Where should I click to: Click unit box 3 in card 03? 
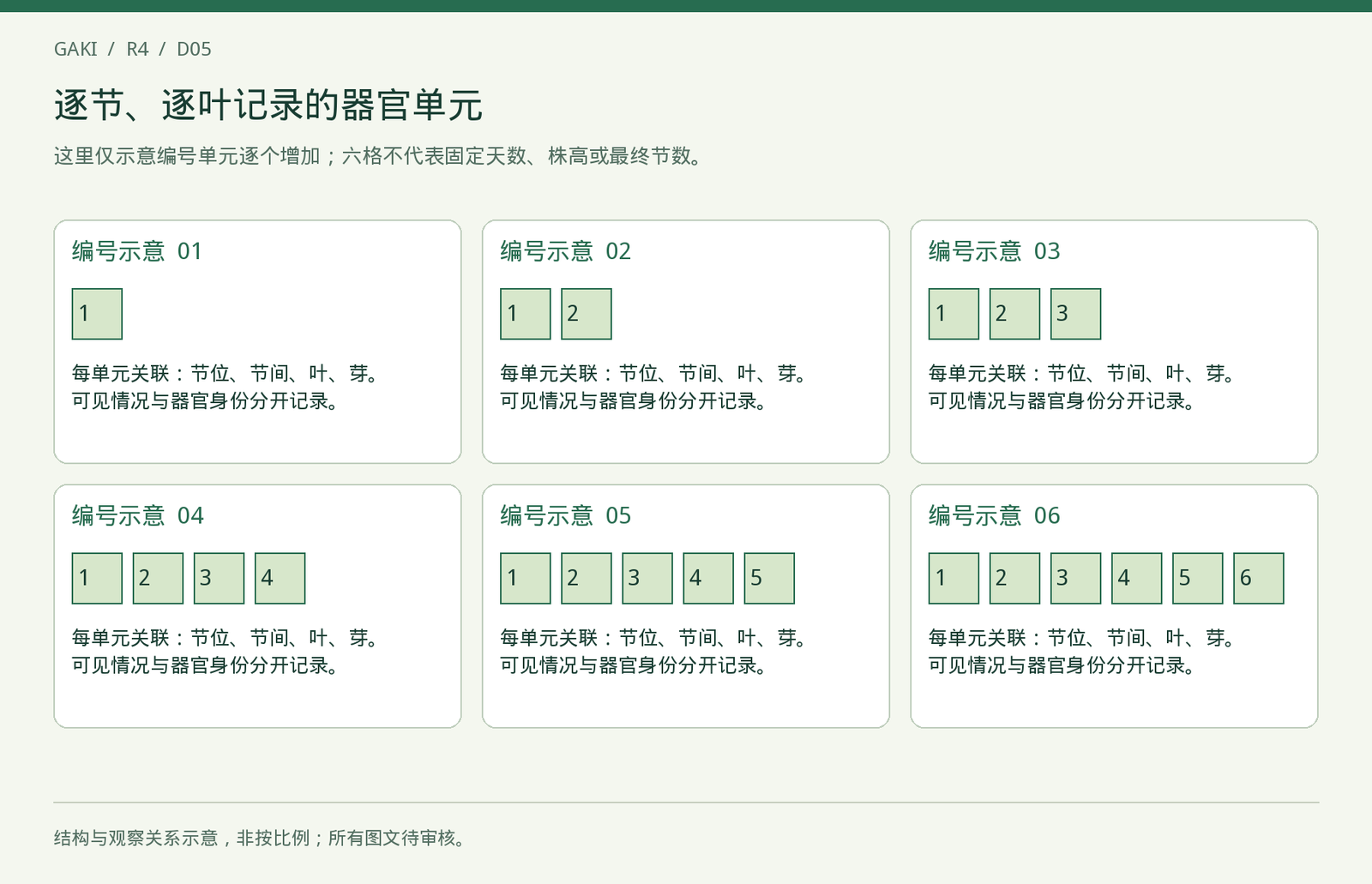coord(1075,314)
